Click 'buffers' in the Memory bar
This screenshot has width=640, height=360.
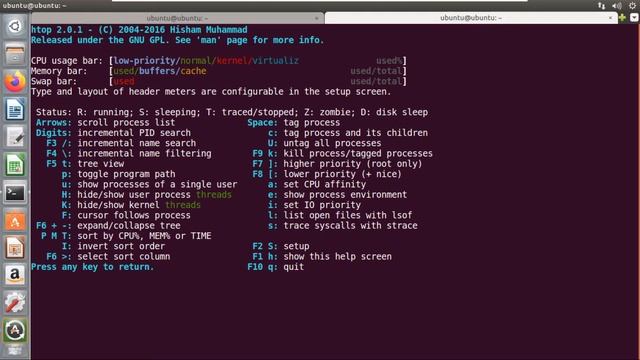click(x=157, y=71)
